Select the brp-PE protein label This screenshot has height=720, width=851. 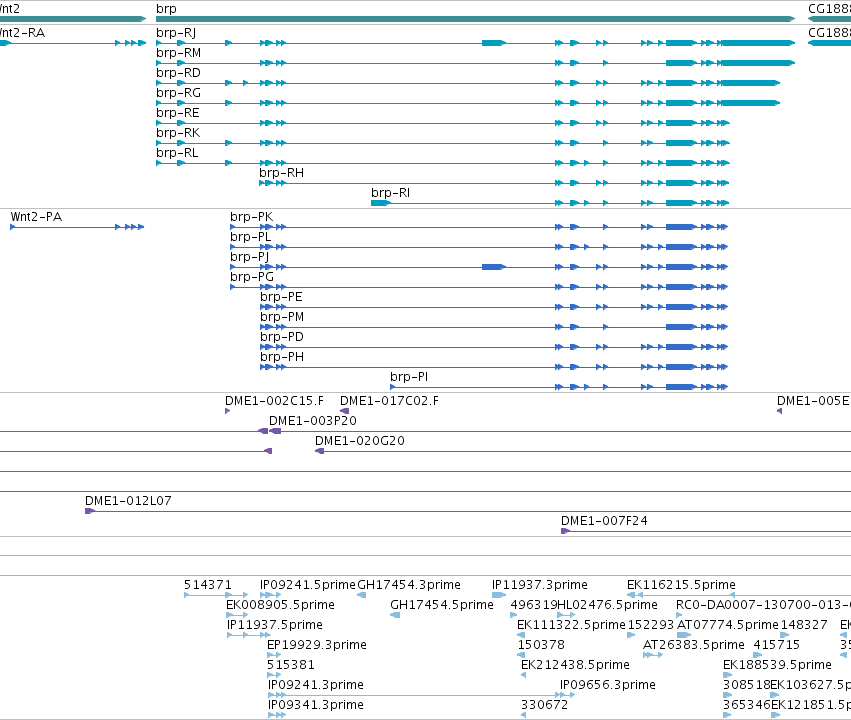[281, 297]
